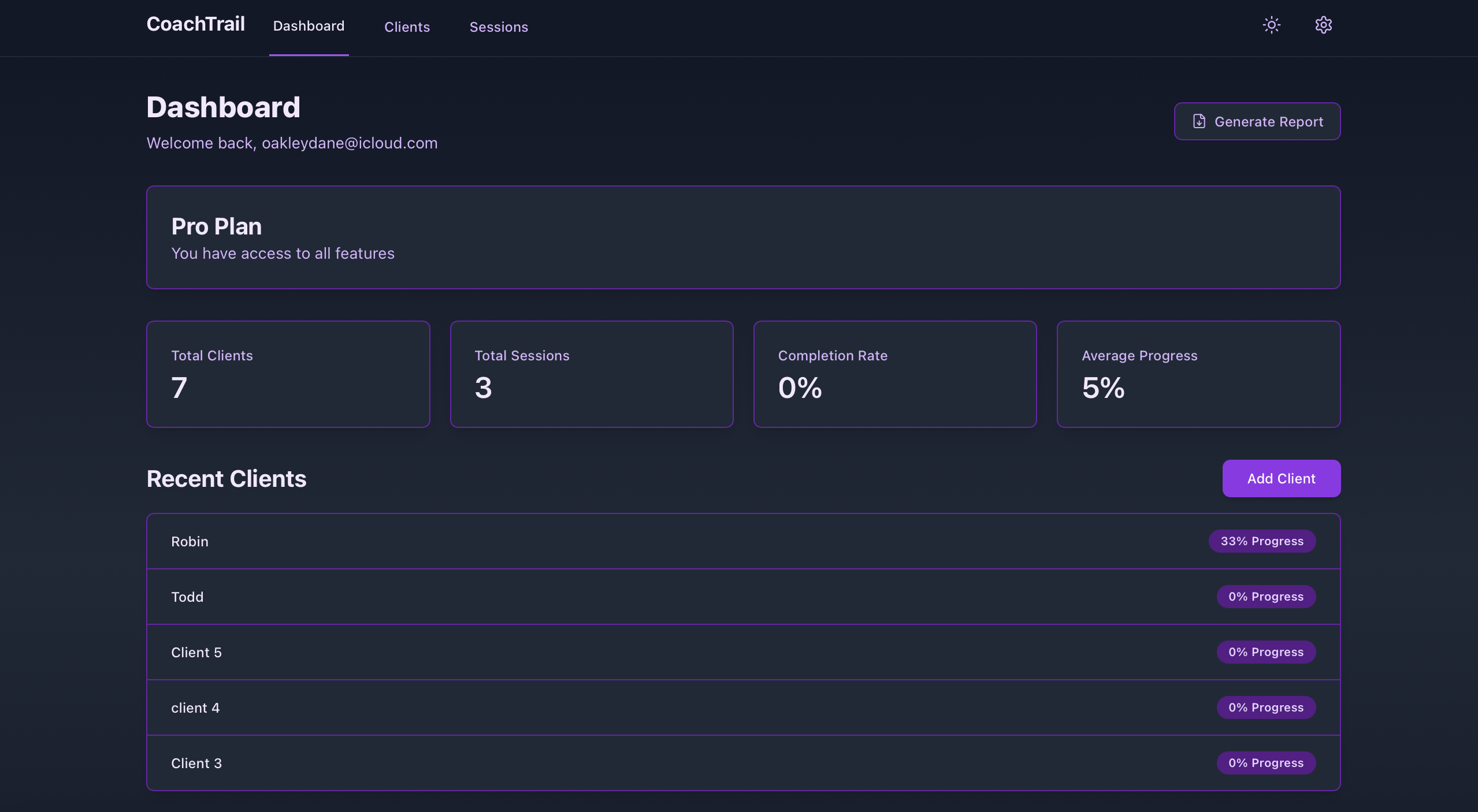Click the Total Sessions stat card
This screenshot has width=1478, height=812.
pos(591,374)
